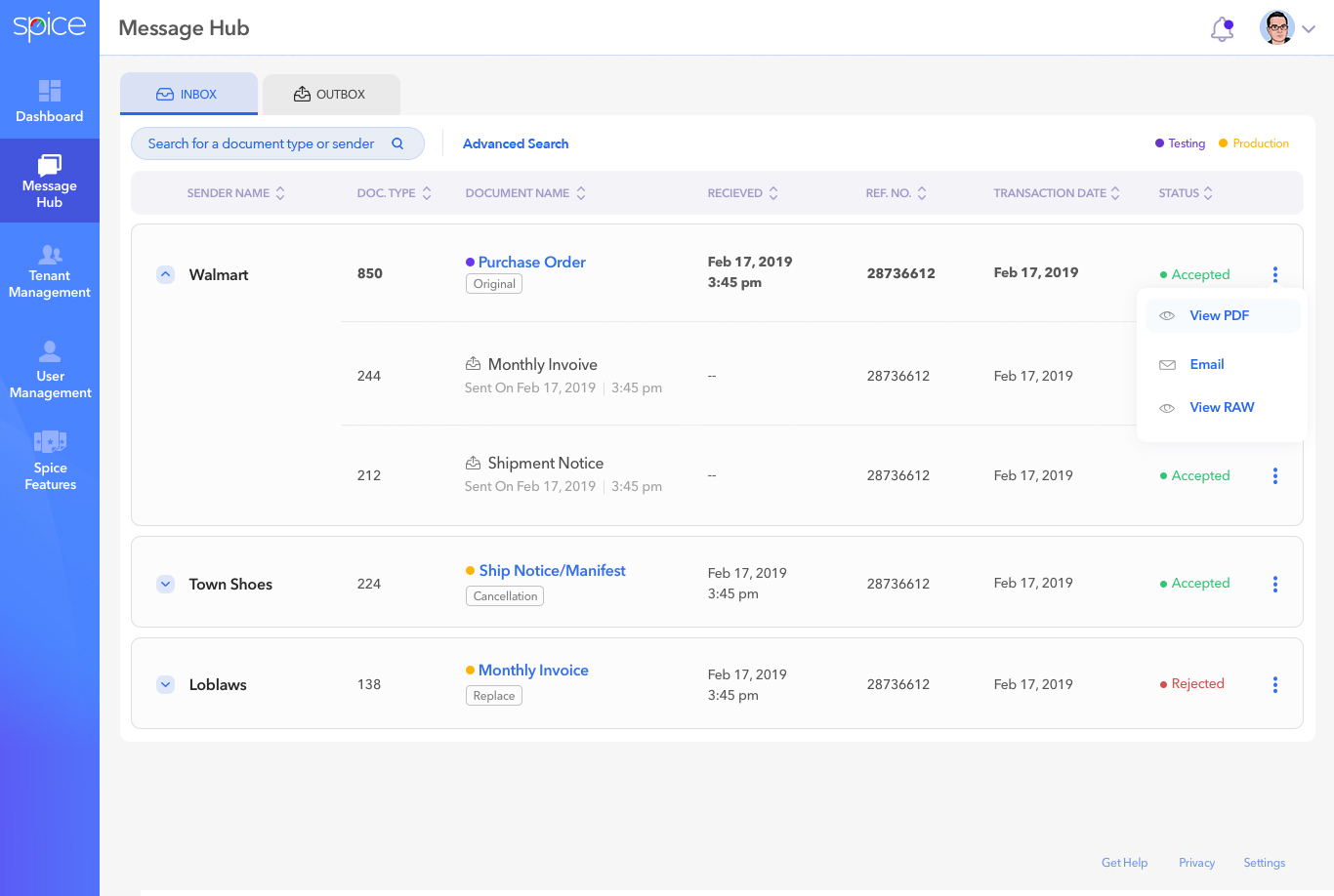Select View PDF from context menu

click(1219, 315)
